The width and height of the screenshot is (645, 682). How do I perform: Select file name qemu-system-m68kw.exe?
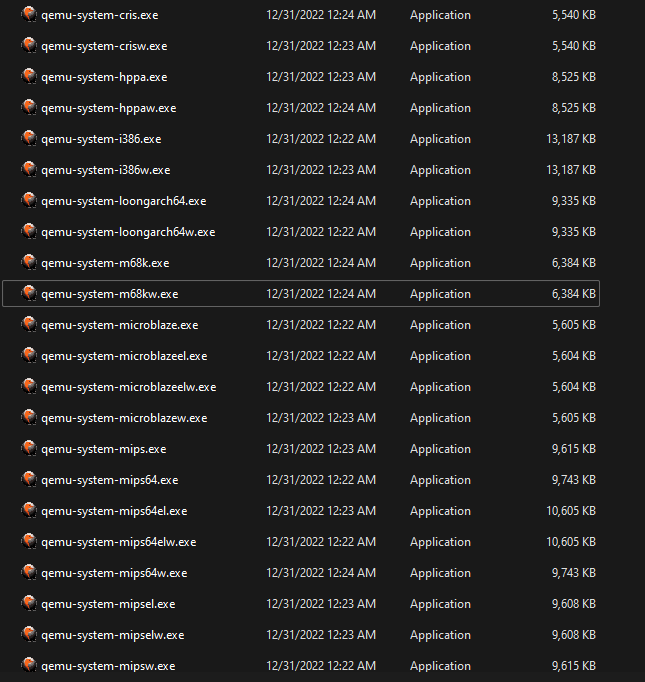coord(110,294)
